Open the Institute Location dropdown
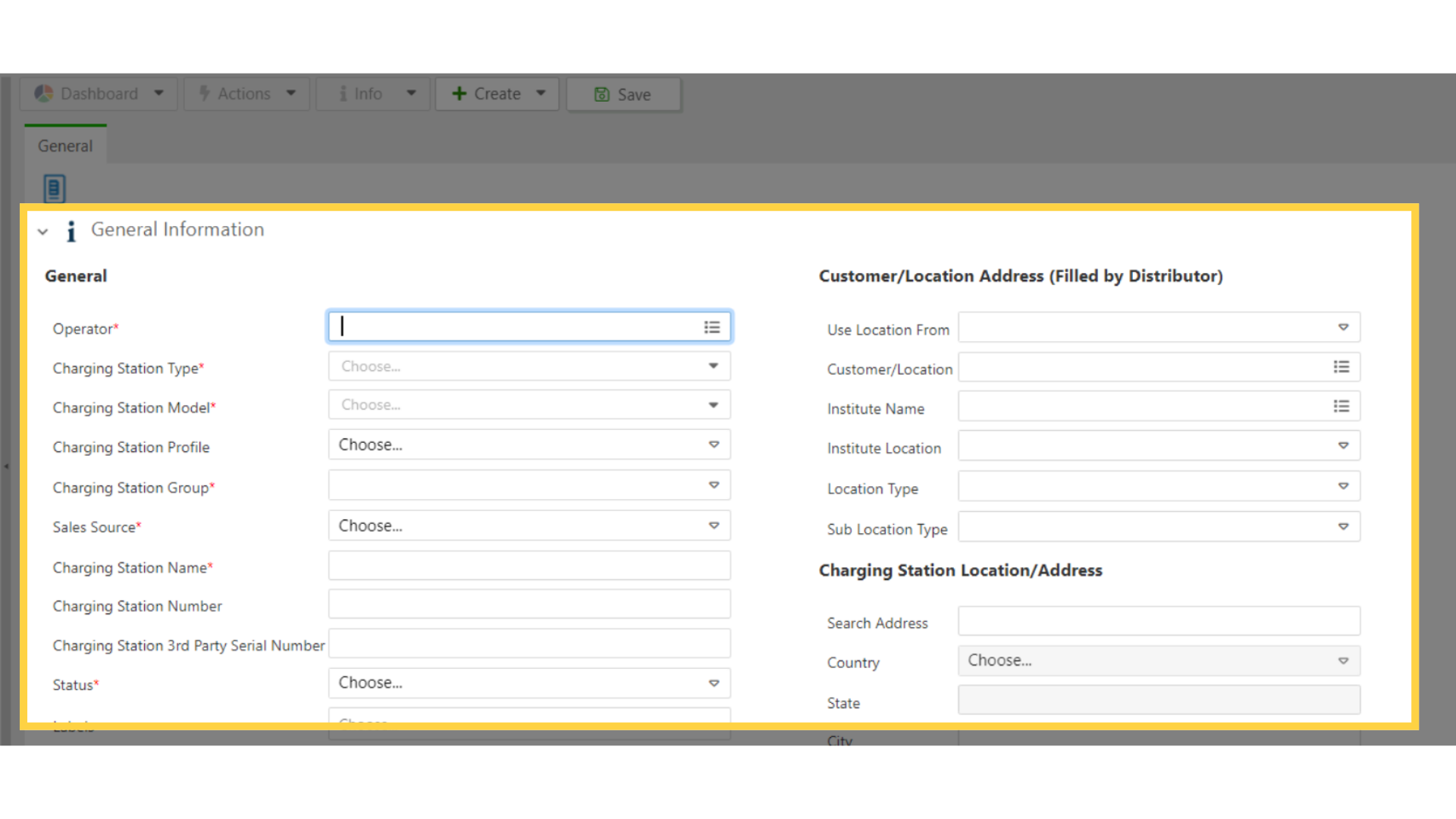Screen dimensions: 1456x819 click(1159, 446)
